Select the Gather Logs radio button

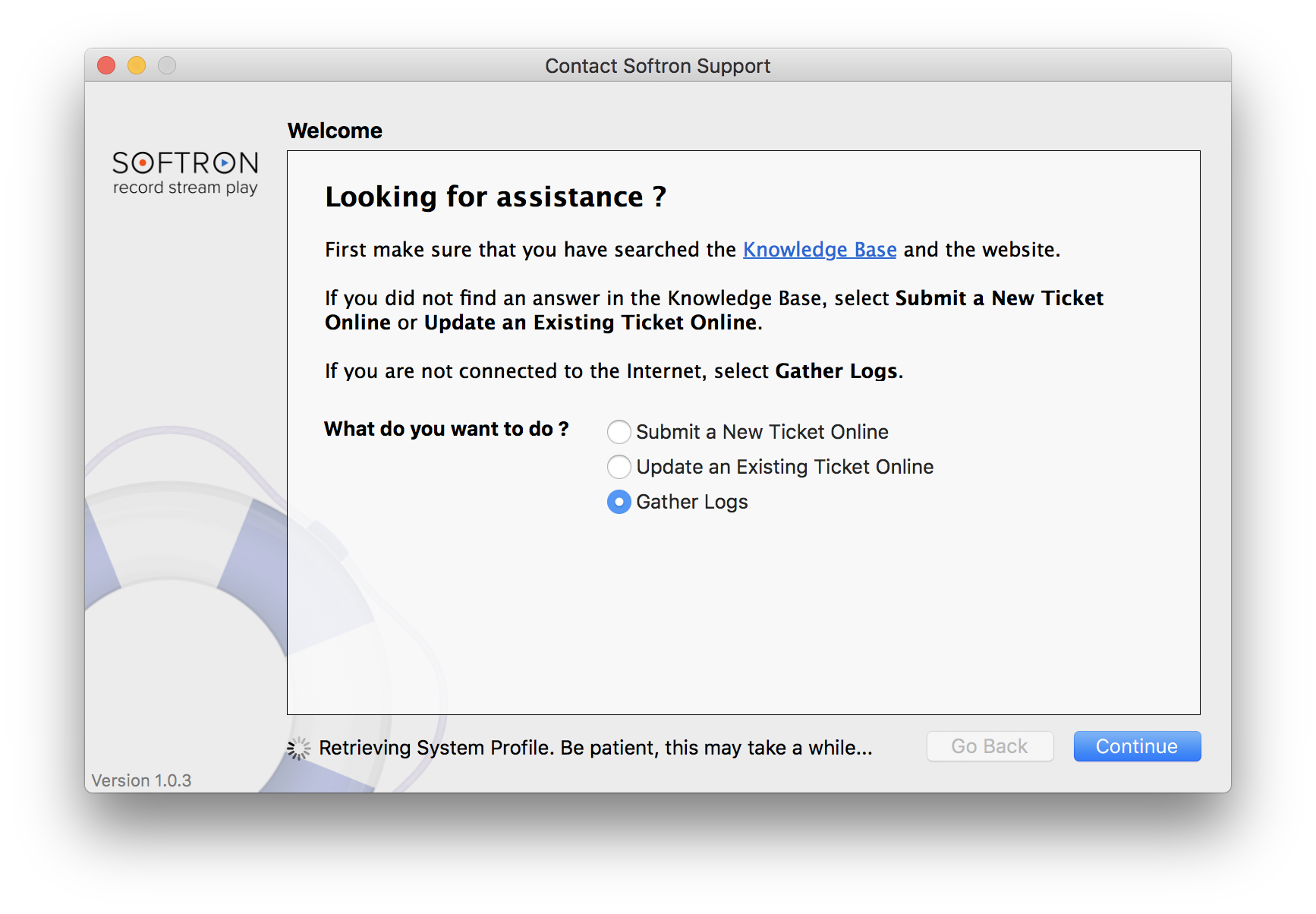tap(619, 502)
